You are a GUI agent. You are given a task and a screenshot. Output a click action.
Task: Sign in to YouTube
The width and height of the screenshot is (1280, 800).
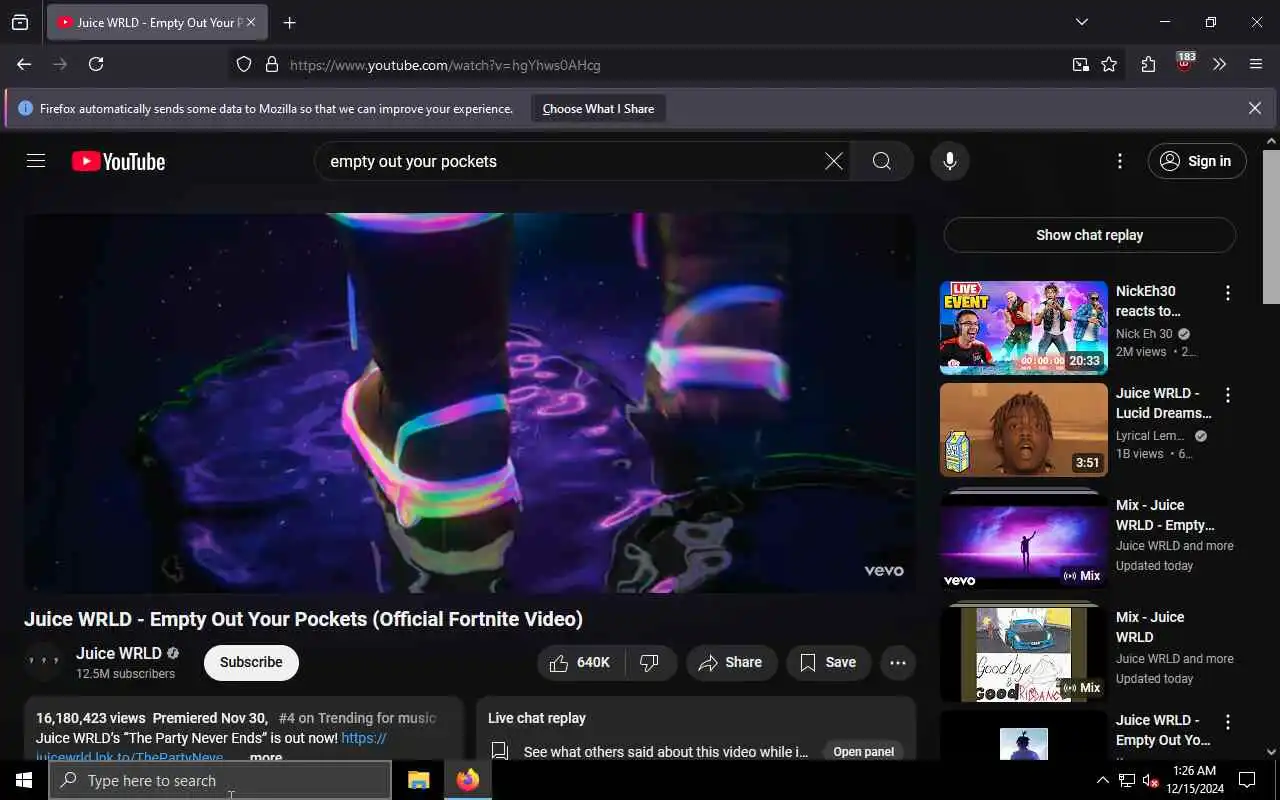tap(1197, 161)
